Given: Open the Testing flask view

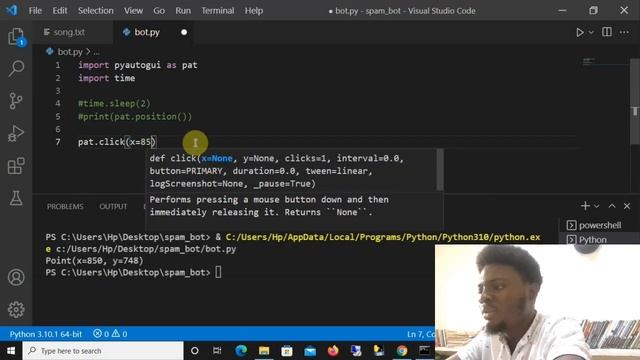Looking at the screenshot, I should (16, 198).
